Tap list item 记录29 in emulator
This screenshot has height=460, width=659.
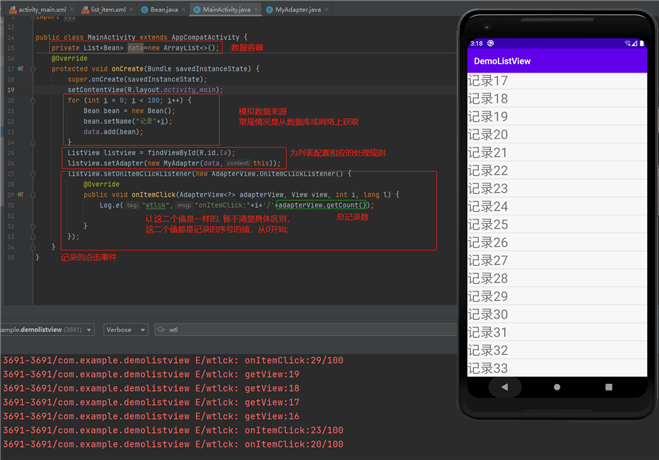tap(557, 297)
